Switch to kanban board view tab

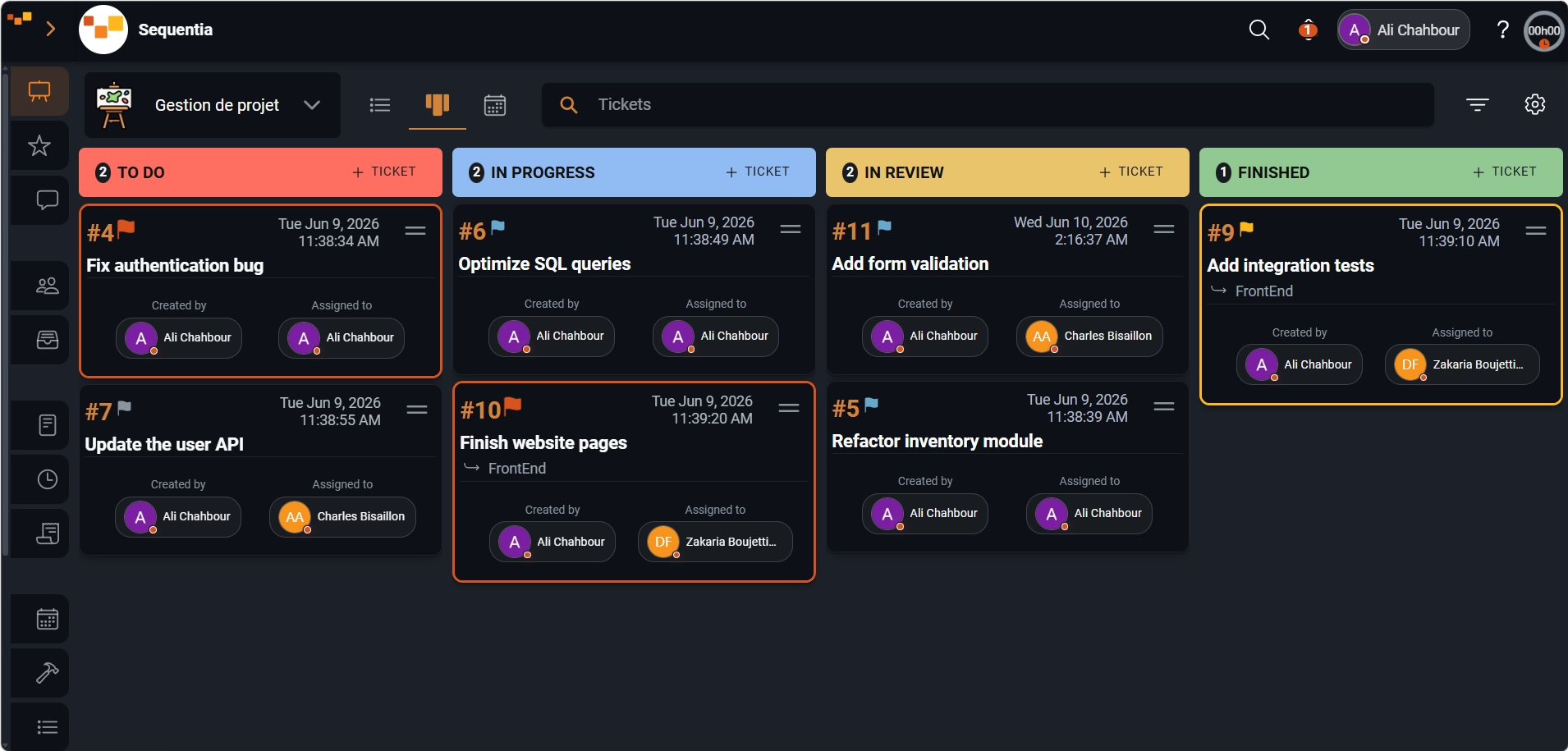pyautogui.click(x=438, y=105)
